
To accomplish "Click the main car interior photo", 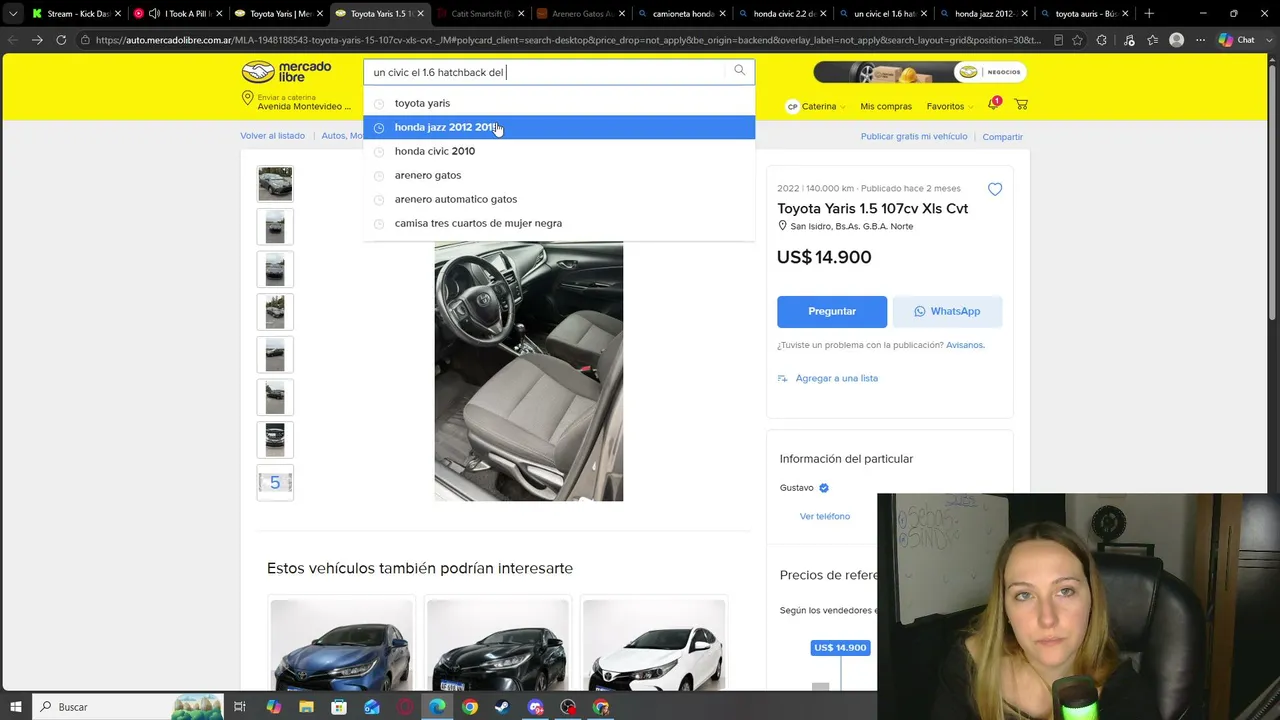I will point(528,371).
